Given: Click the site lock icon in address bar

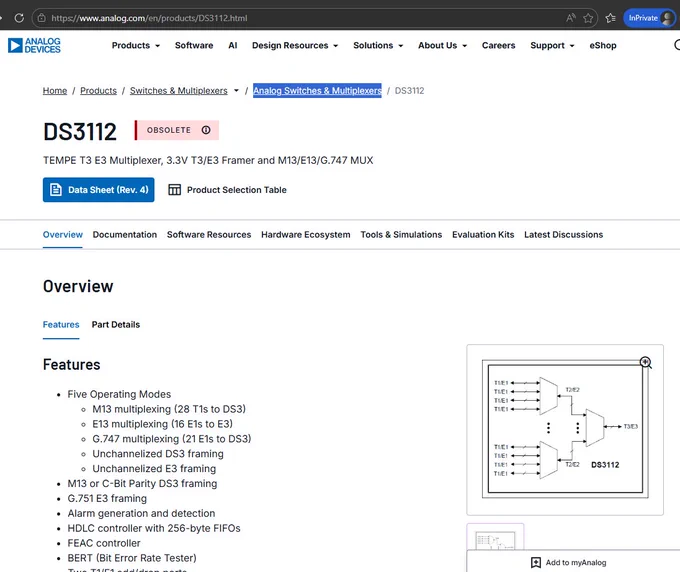Looking at the screenshot, I should tap(42, 18).
